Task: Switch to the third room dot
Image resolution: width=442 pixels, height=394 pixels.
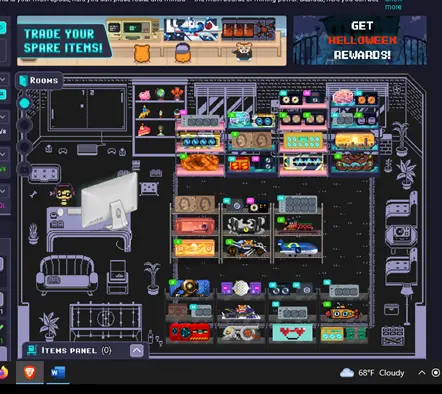Action: pos(24,147)
